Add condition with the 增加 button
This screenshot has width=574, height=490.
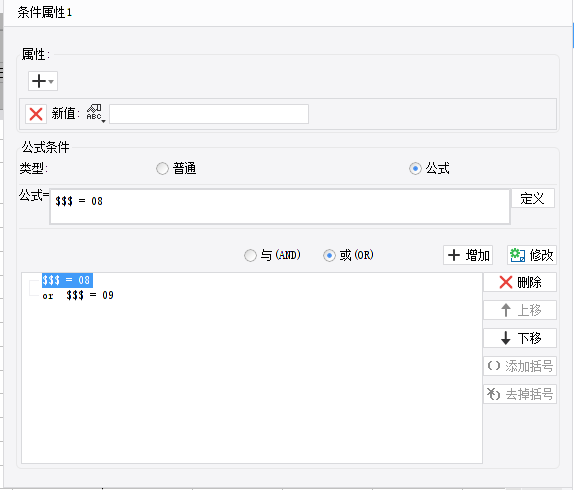(x=468, y=255)
